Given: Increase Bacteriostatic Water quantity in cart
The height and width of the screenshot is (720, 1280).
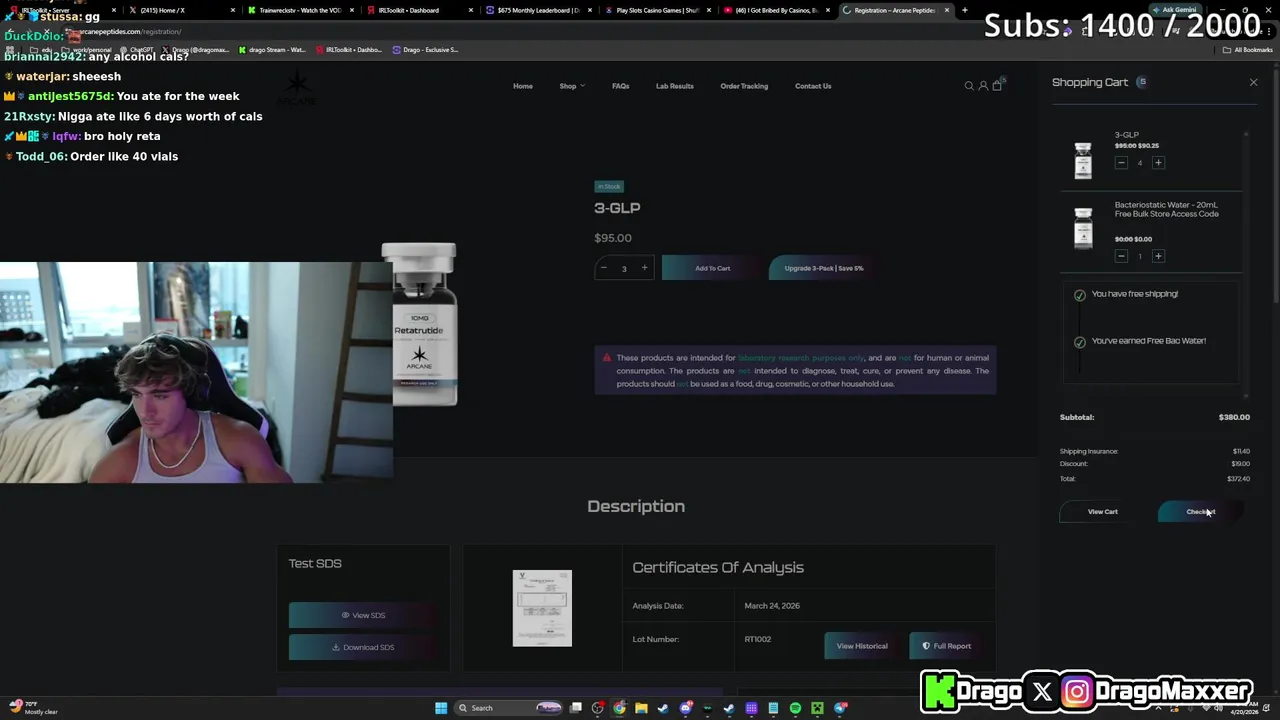Looking at the screenshot, I should point(1158,256).
